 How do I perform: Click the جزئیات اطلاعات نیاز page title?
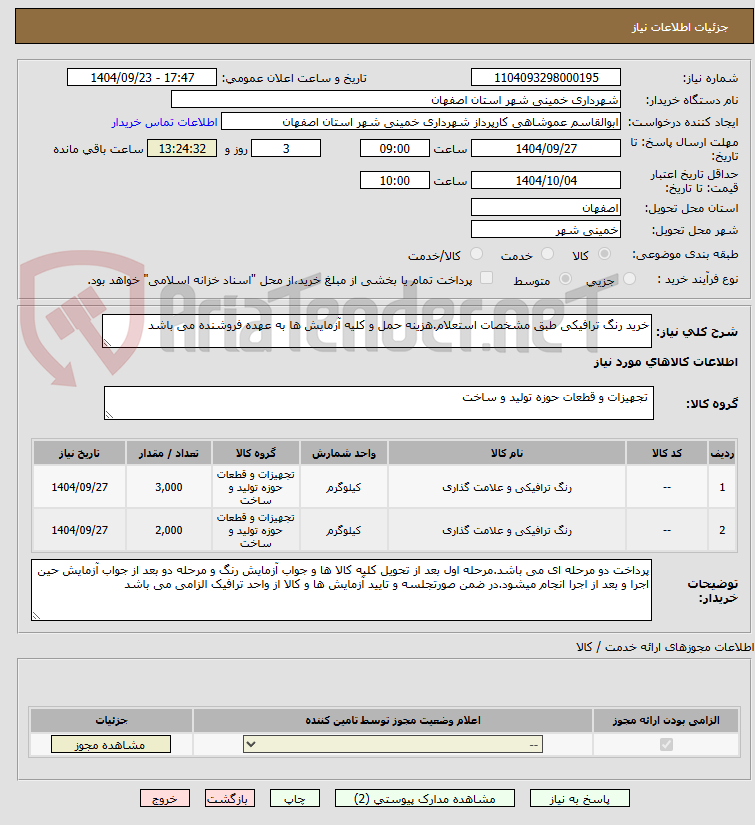coord(680,27)
